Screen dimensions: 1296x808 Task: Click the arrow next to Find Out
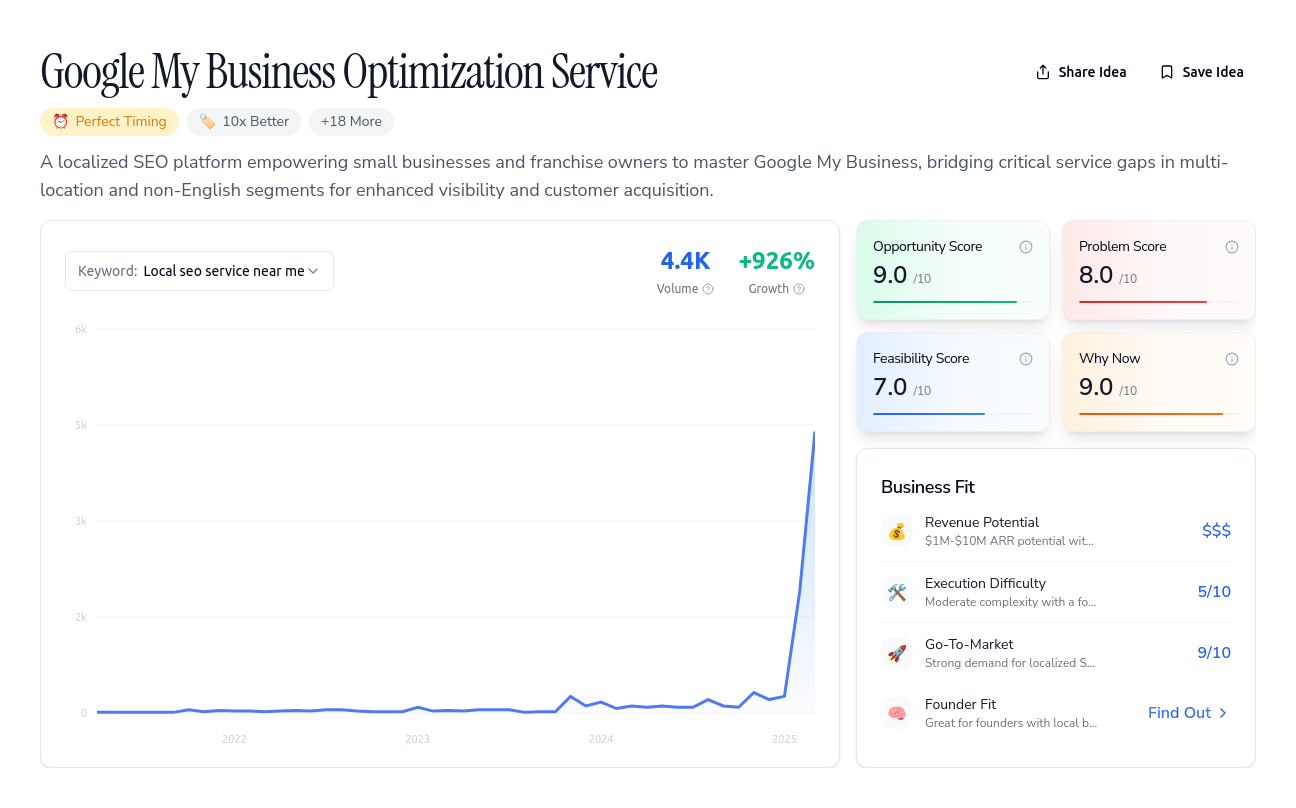click(1223, 713)
